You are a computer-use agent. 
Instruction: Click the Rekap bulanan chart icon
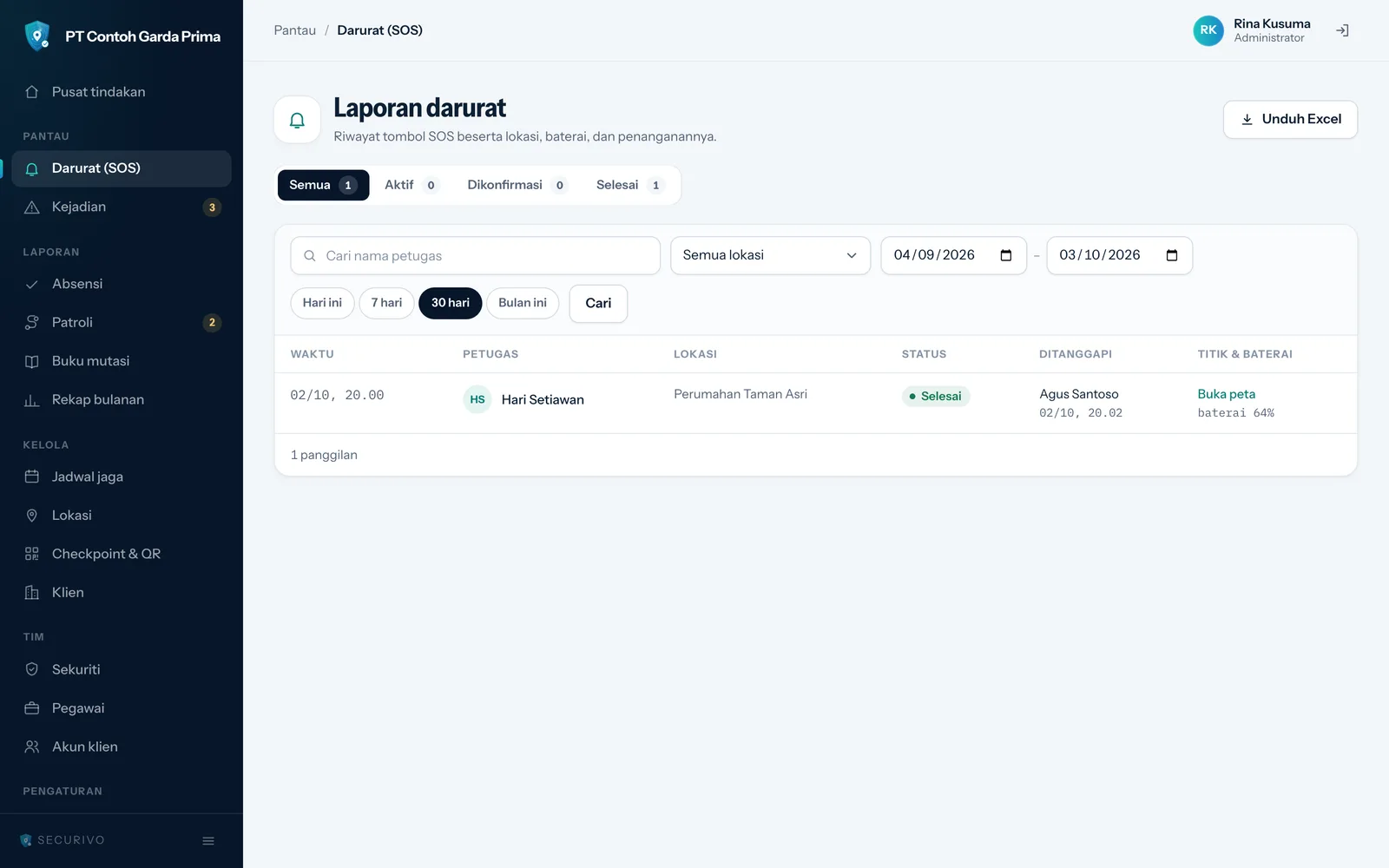pyautogui.click(x=32, y=400)
